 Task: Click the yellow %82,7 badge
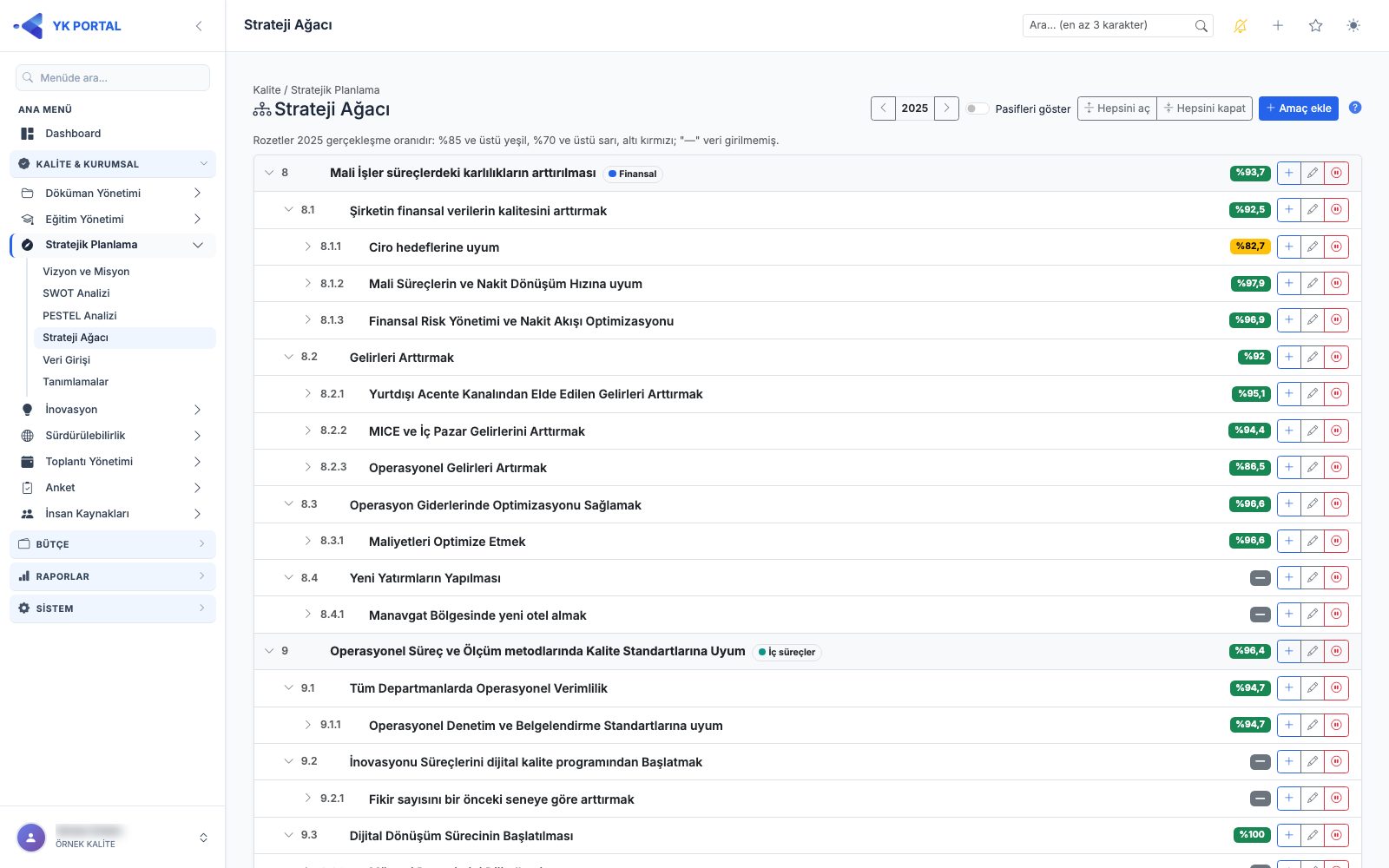(1250, 247)
